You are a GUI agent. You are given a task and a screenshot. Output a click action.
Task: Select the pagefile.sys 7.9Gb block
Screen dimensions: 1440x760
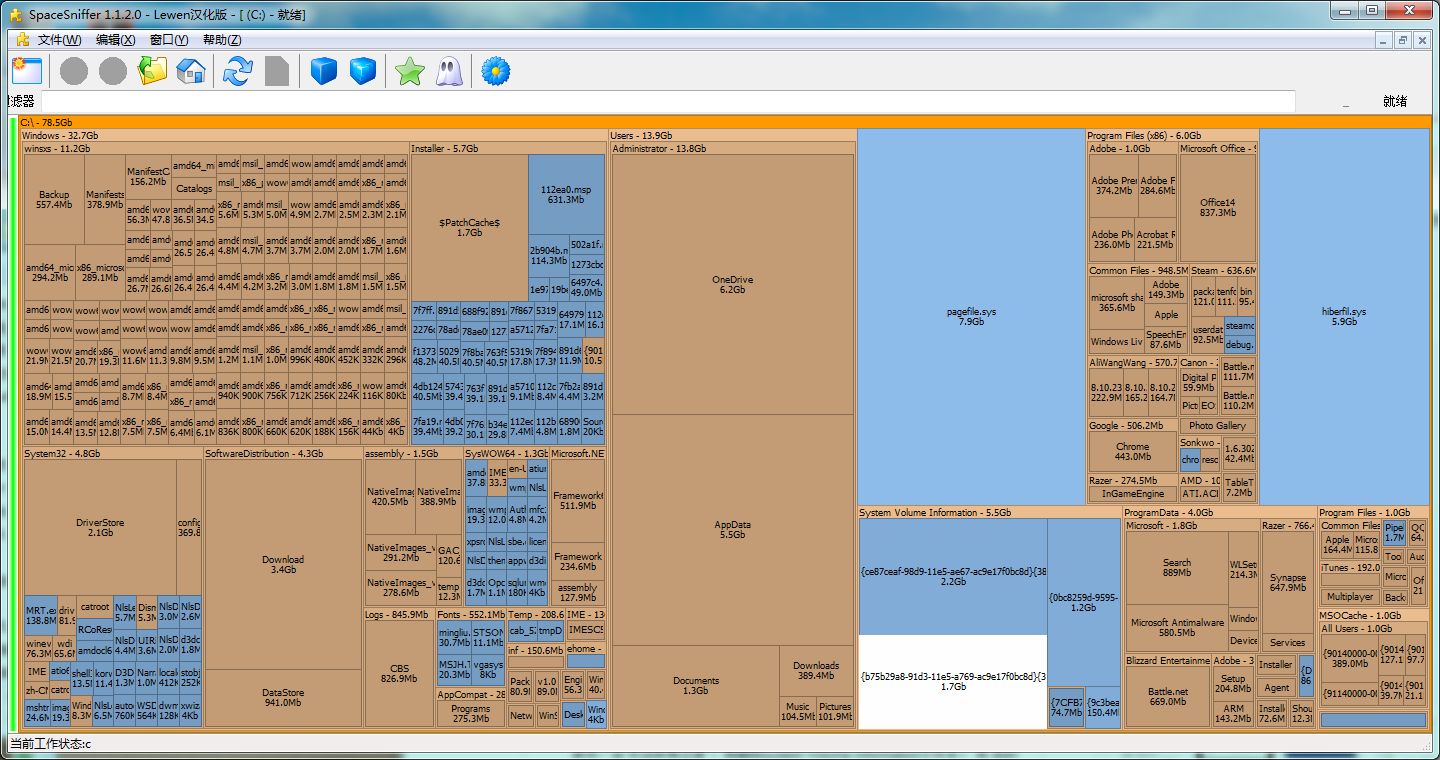[971, 316]
